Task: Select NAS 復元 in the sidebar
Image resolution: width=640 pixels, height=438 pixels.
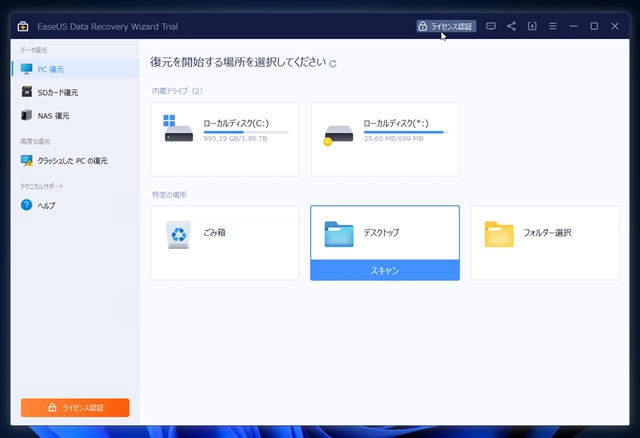Action: click(x=76, y=116)
